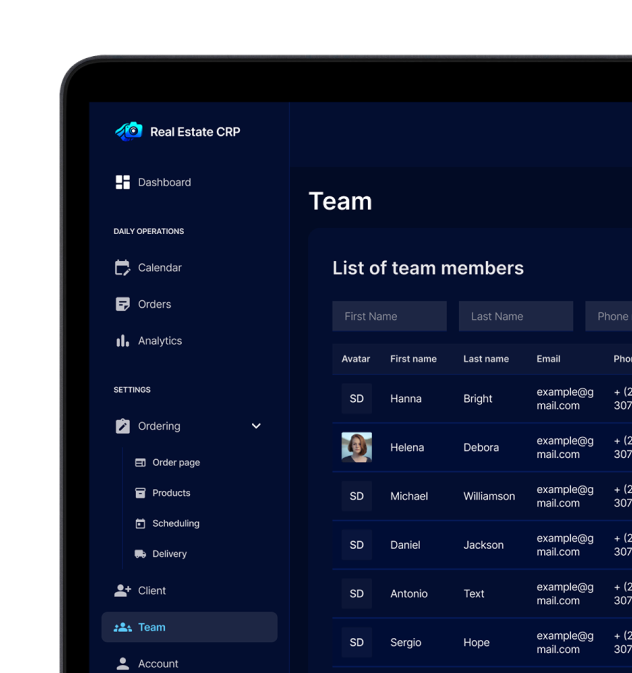632x673 pixels.
Task: Collapse the Ordering submenu chevron
Action: [256, 426]
